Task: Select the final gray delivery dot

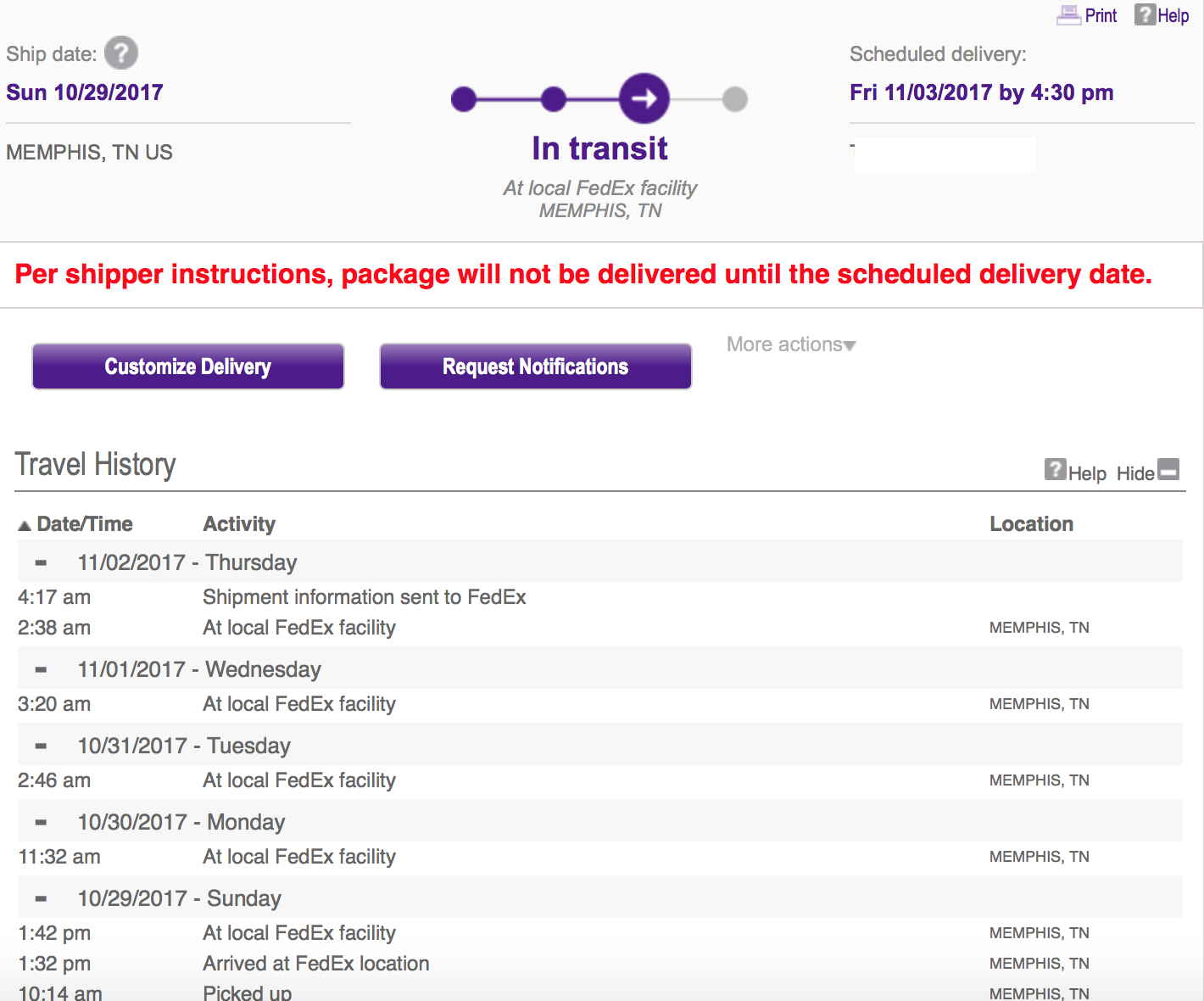Action: point(735,99)
